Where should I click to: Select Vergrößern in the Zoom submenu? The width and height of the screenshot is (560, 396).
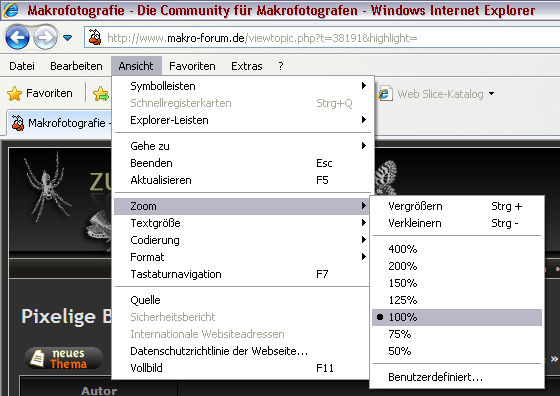[457, 206]
